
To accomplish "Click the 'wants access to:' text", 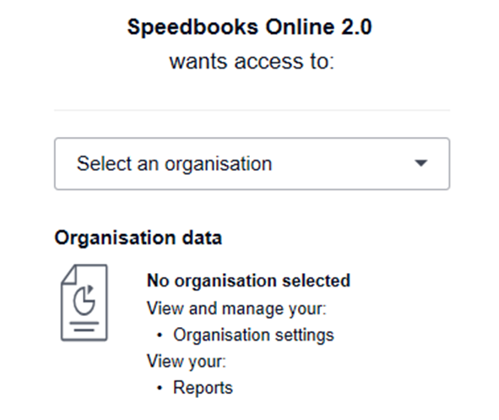I will pyautogui.click(x=252, y=62).
